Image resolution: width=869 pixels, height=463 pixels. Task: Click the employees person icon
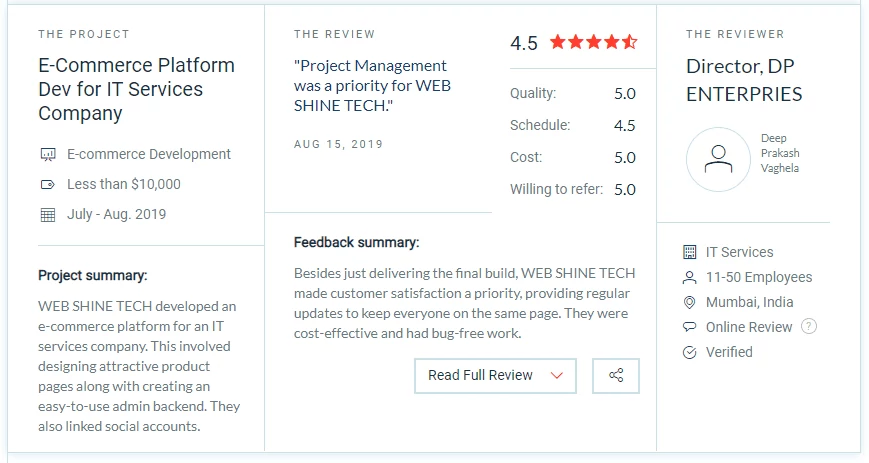pos(689,277)
